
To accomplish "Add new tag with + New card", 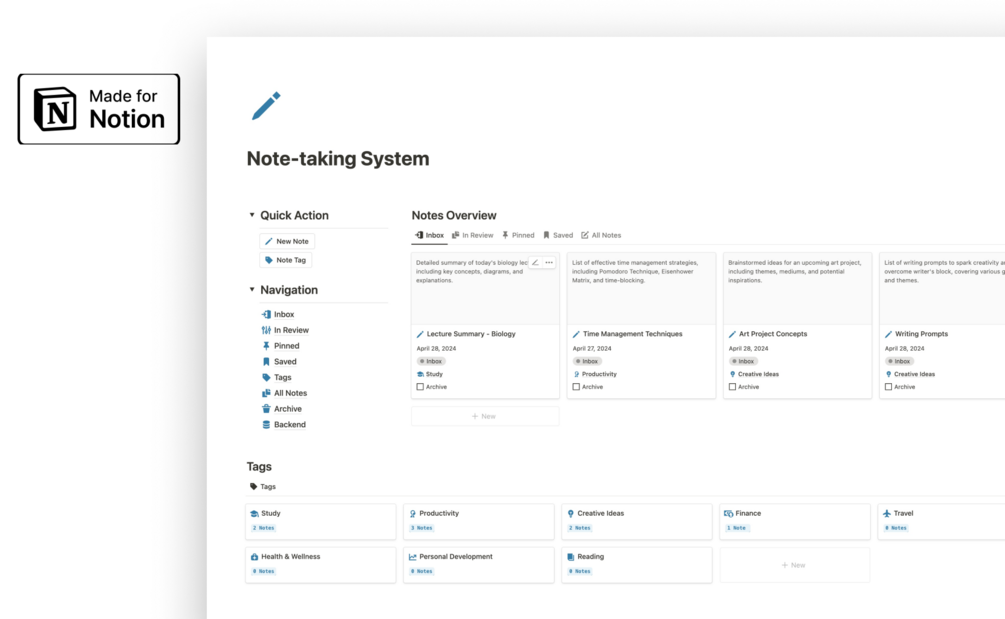I will click(794, 565).
